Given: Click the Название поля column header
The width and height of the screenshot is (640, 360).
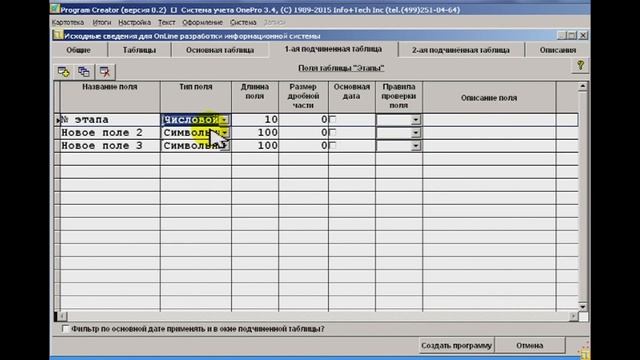Looking at the screenshot, I should [110, 97].
